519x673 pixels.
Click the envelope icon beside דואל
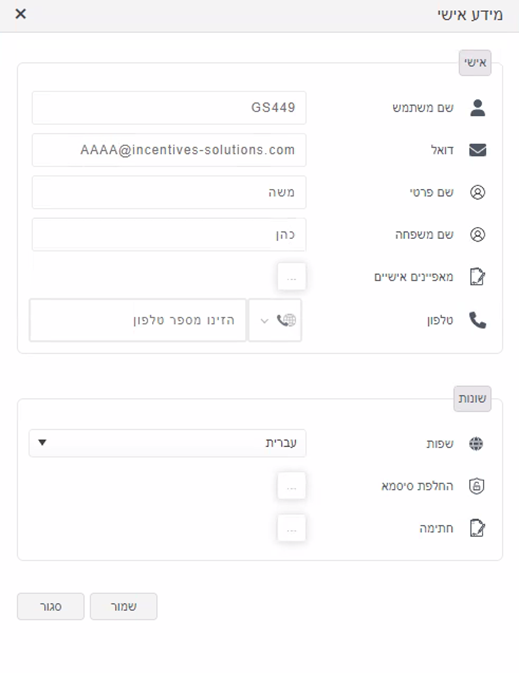click(x=477, y=150)
